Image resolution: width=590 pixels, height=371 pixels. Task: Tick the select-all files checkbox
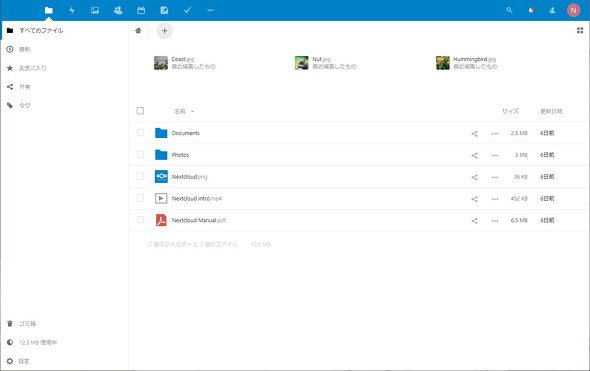[140, 111]
